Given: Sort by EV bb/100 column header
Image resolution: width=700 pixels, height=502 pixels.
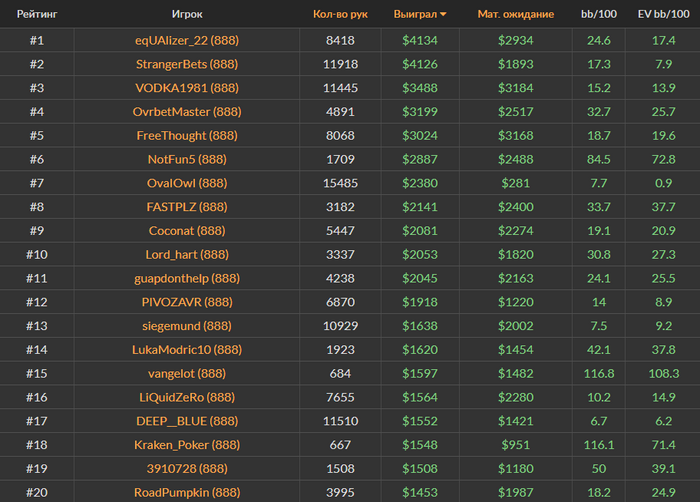Looking at the screenshot, I should [661, 15].
